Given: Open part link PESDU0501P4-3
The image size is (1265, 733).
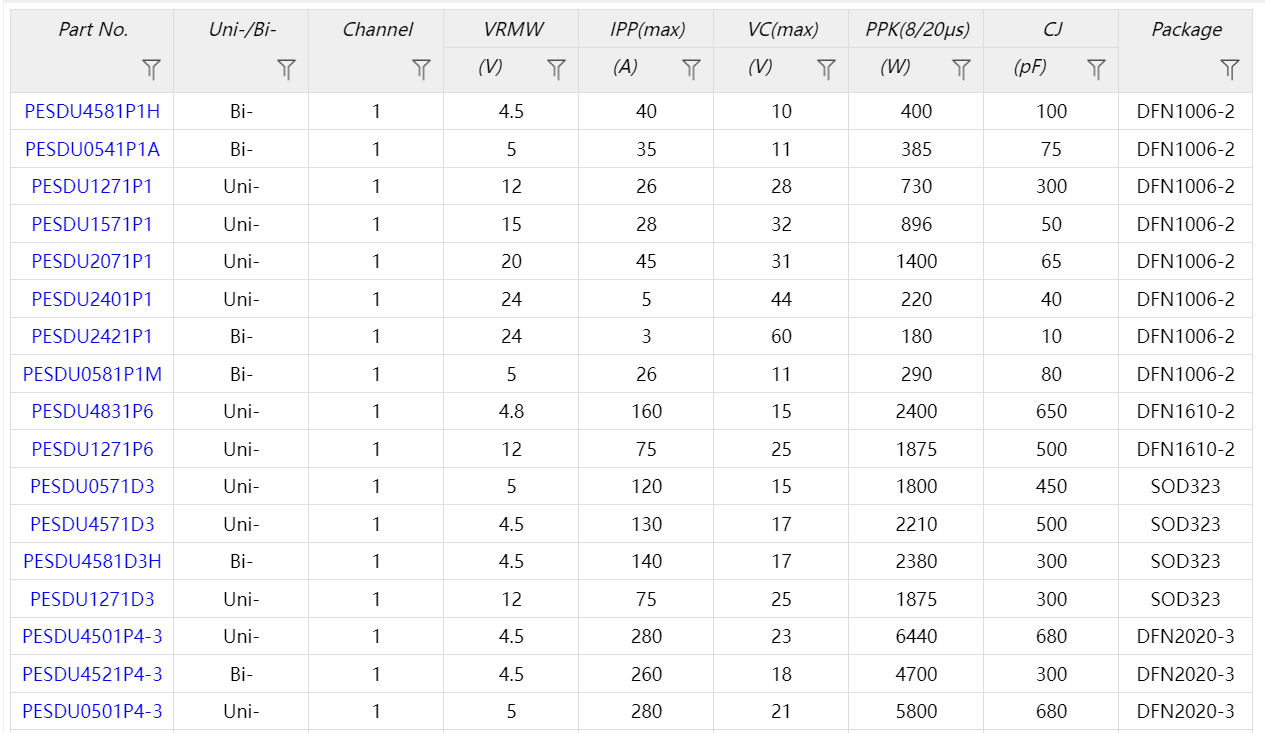Looking at the screenshot, I should coord(92,711).
